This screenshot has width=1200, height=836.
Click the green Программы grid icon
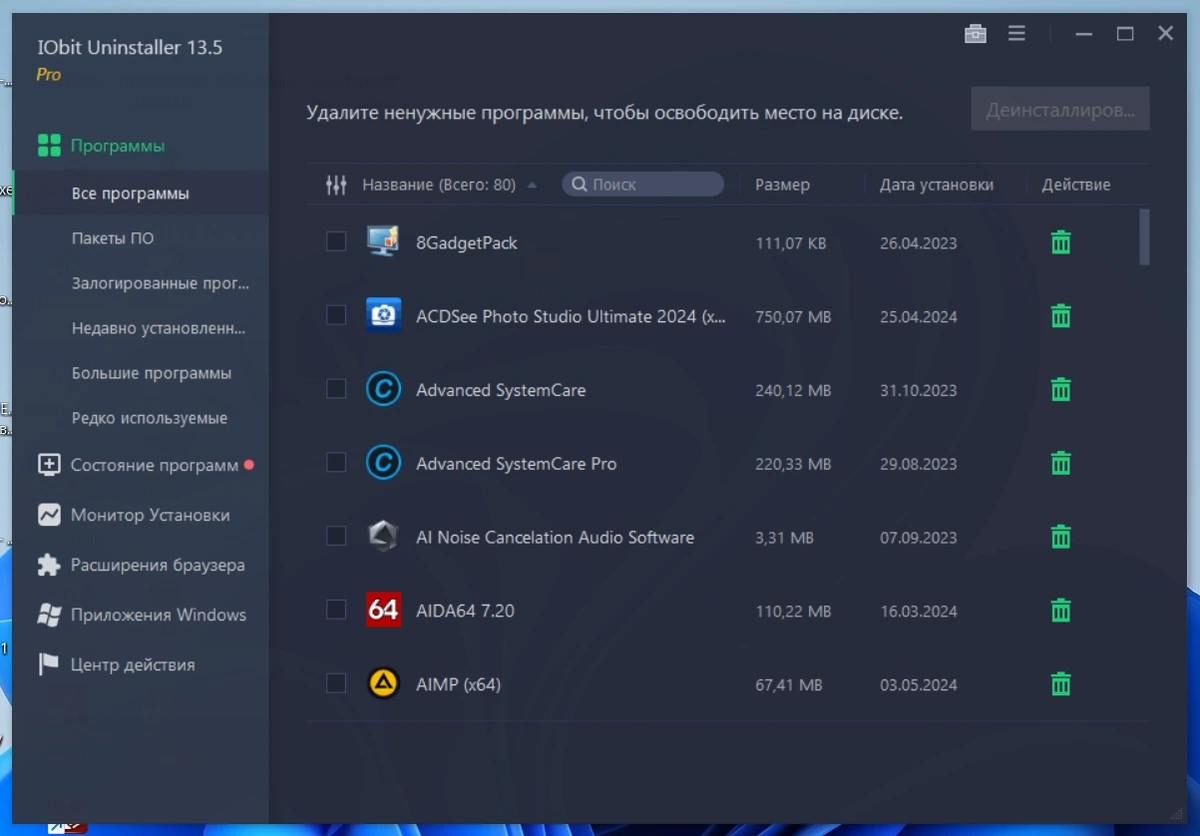click(49, 146)
